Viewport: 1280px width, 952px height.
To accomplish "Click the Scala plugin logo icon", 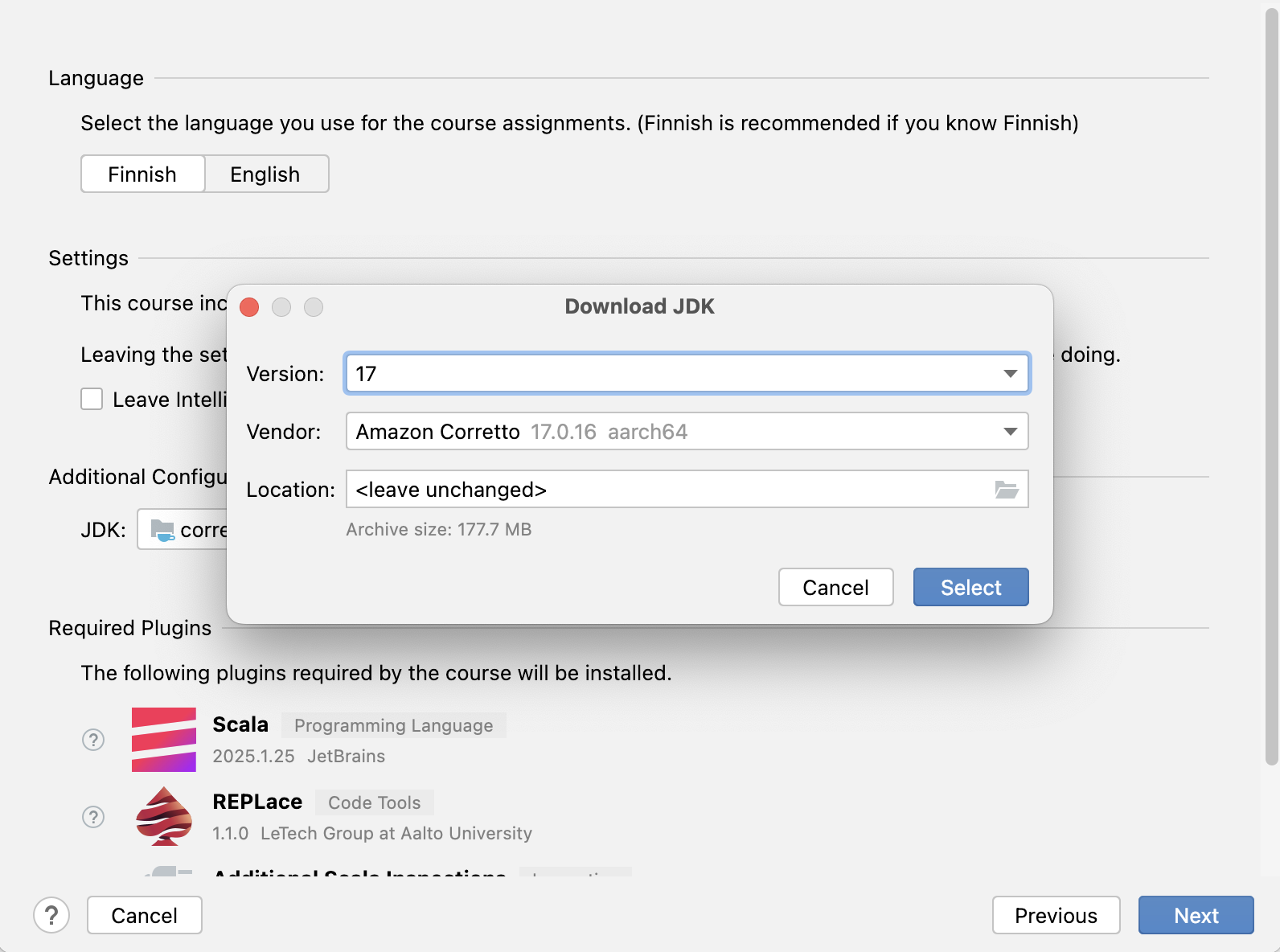I will pos(164,740).
